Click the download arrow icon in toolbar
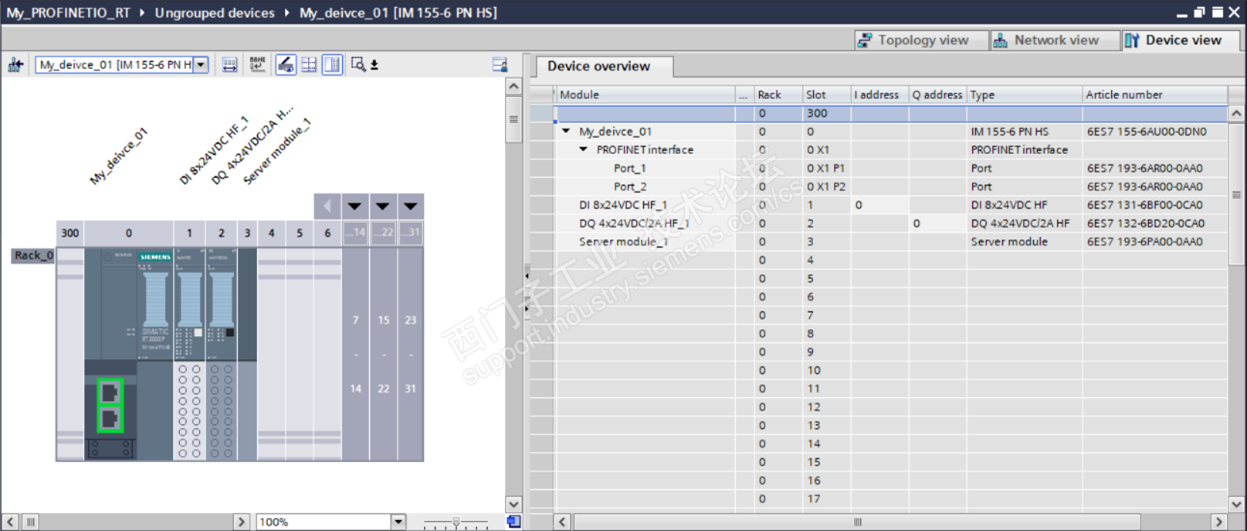This screenshot has width=1247, height=531. click(375, 65)
